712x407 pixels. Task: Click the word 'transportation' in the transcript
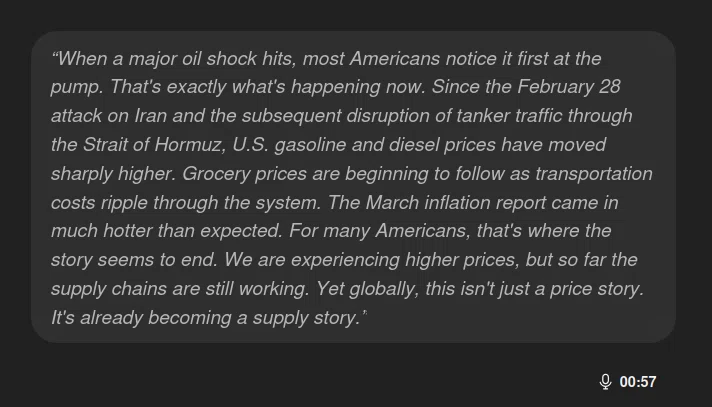(x=594, y=174)
